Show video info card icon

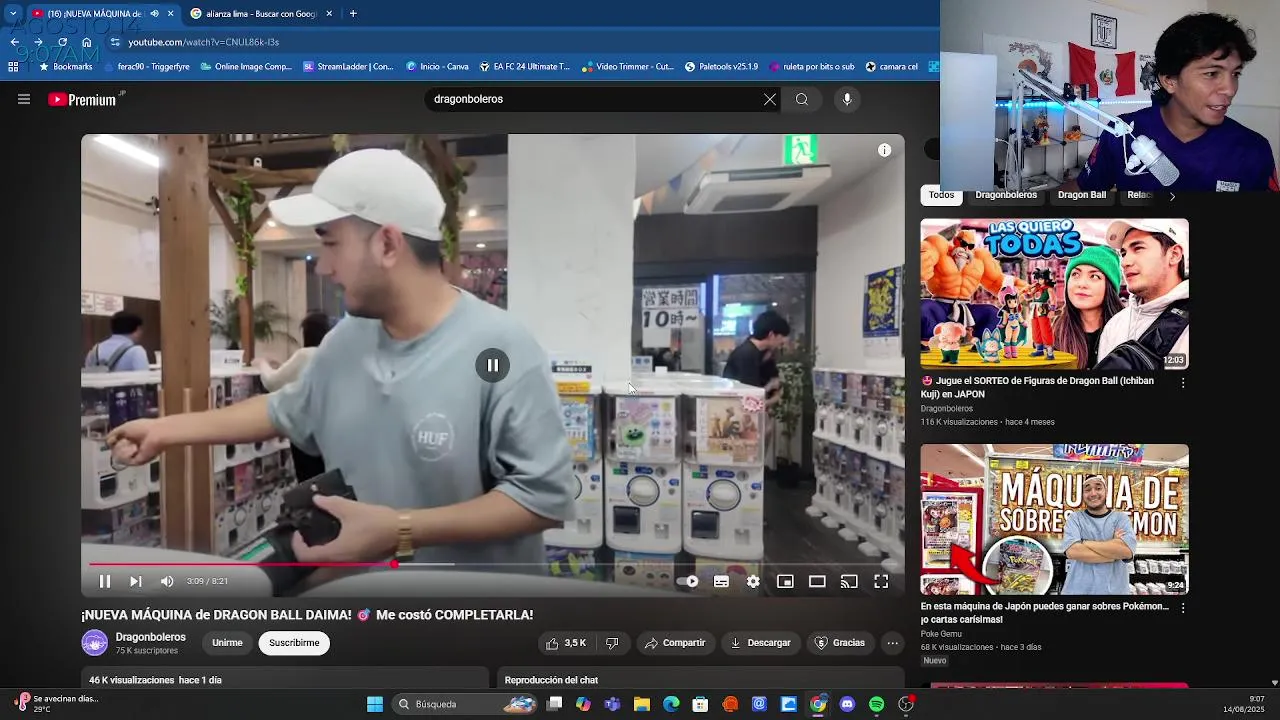884,150
